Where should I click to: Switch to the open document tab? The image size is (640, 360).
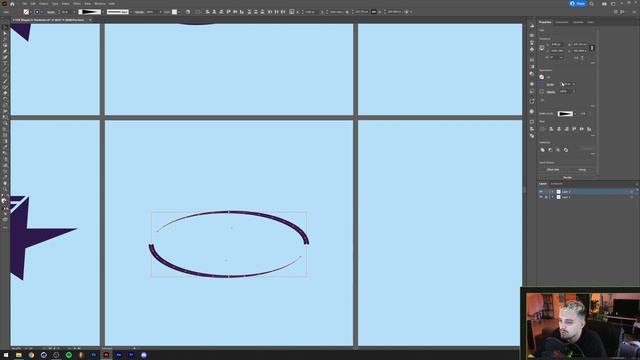point(49,20)
